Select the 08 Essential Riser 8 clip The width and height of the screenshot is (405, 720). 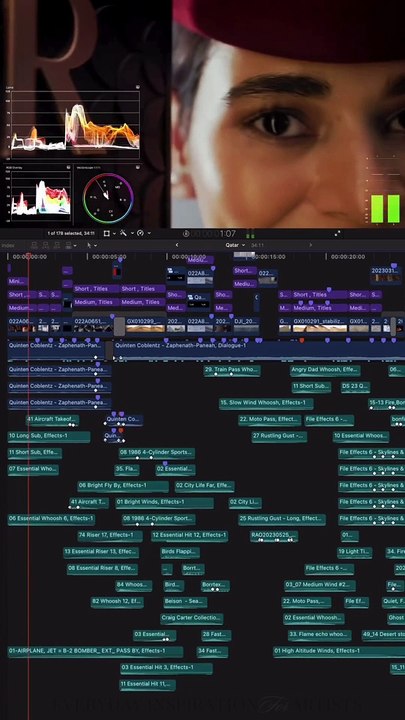click(x=102, y=569)
